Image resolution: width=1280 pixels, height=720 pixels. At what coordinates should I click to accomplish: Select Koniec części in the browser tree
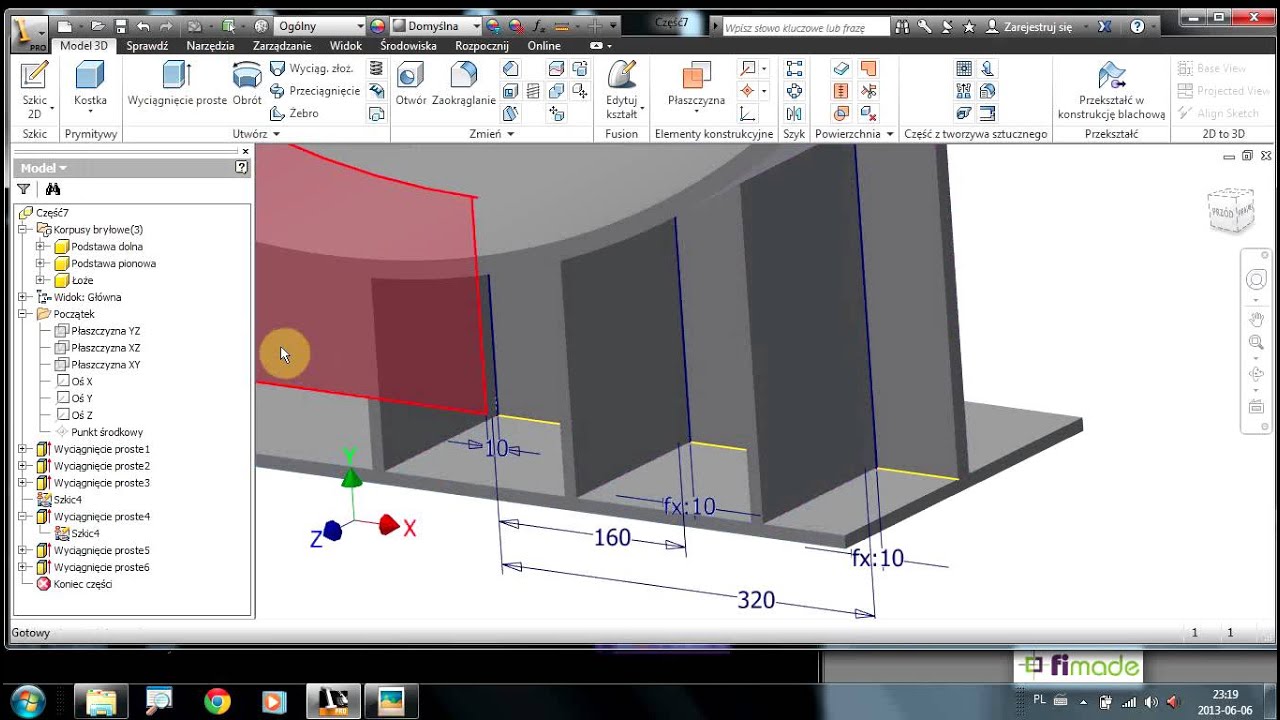[82, 584]
